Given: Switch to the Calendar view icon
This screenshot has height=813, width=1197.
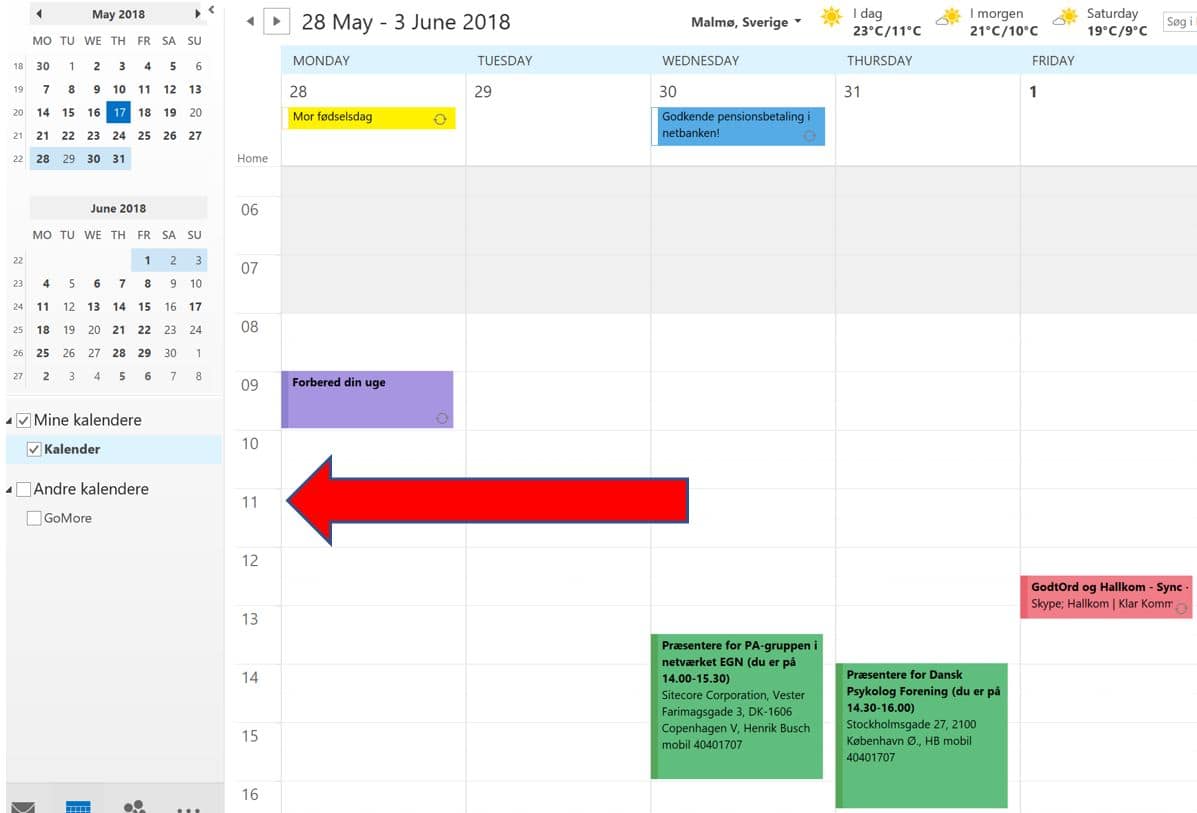Looking at the screenshot, I should tap(78, 805).
